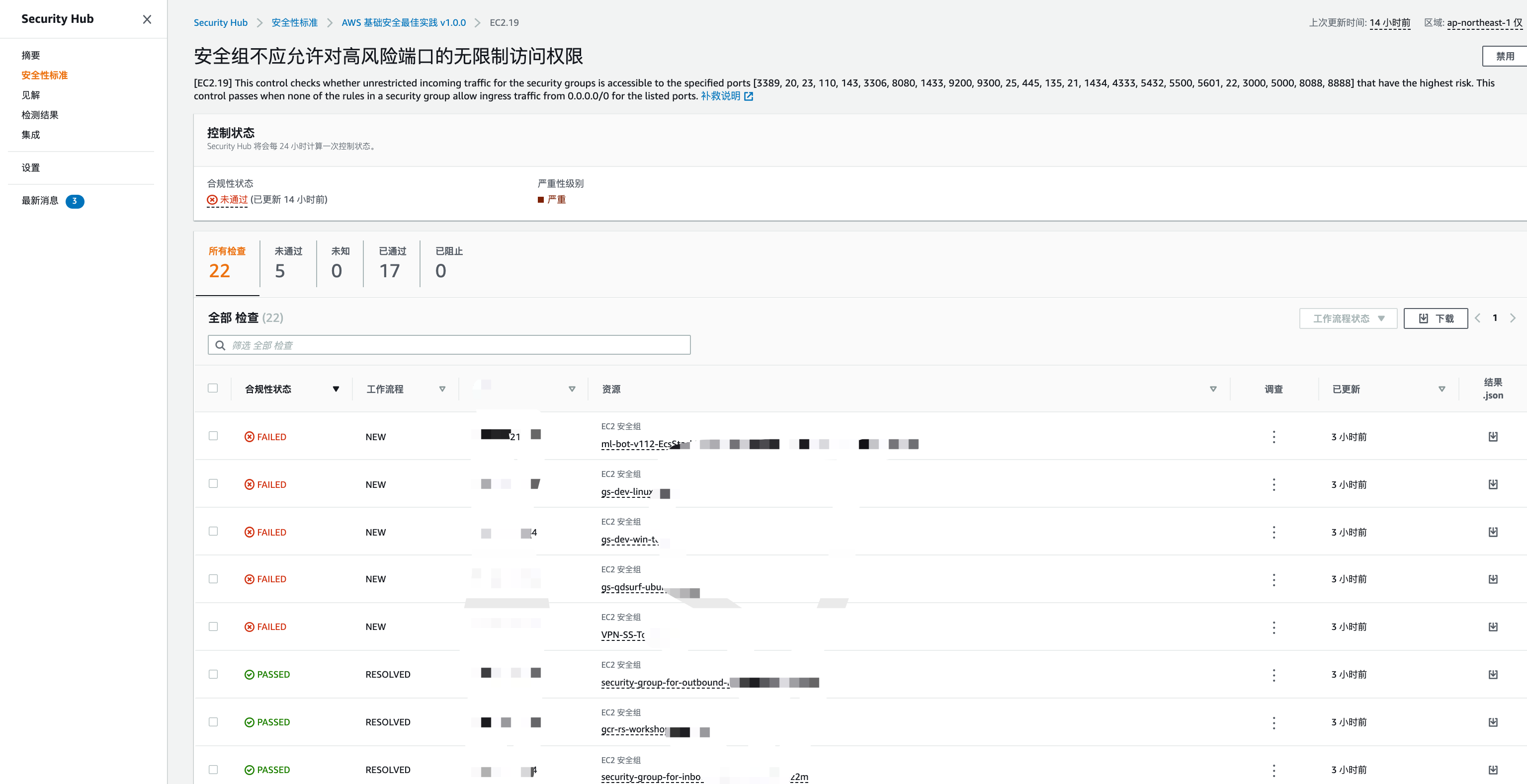Open three-dot menu for gcr-rs-workshop row
Image resolution: width=1527 pixels, height=784 pixels.
[1273, 722]
